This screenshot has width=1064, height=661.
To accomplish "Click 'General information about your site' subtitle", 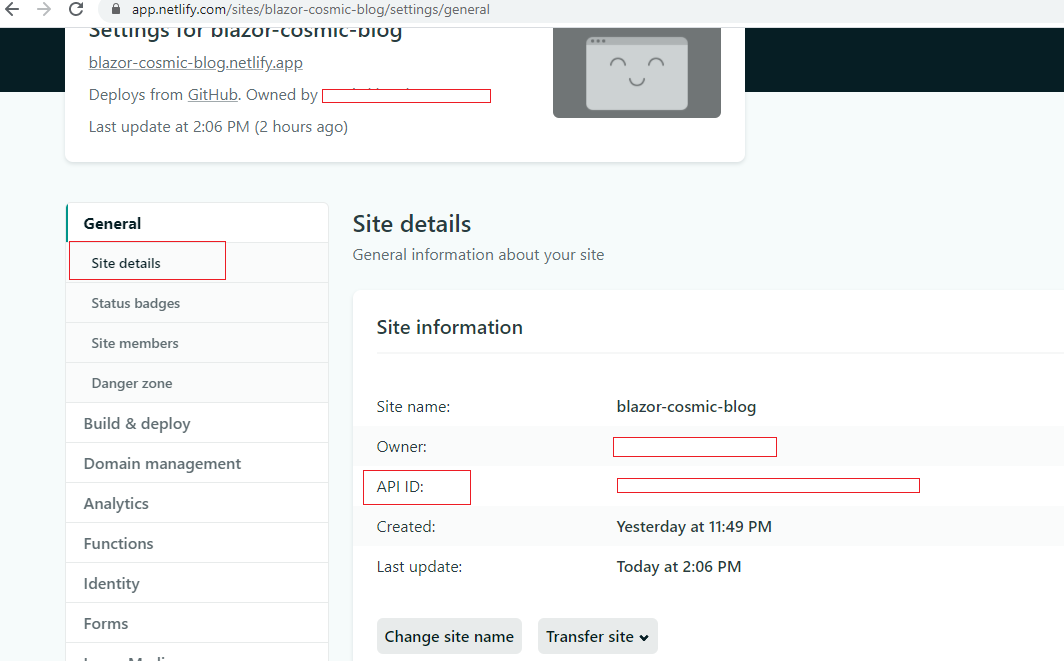I will click(478, 254).
